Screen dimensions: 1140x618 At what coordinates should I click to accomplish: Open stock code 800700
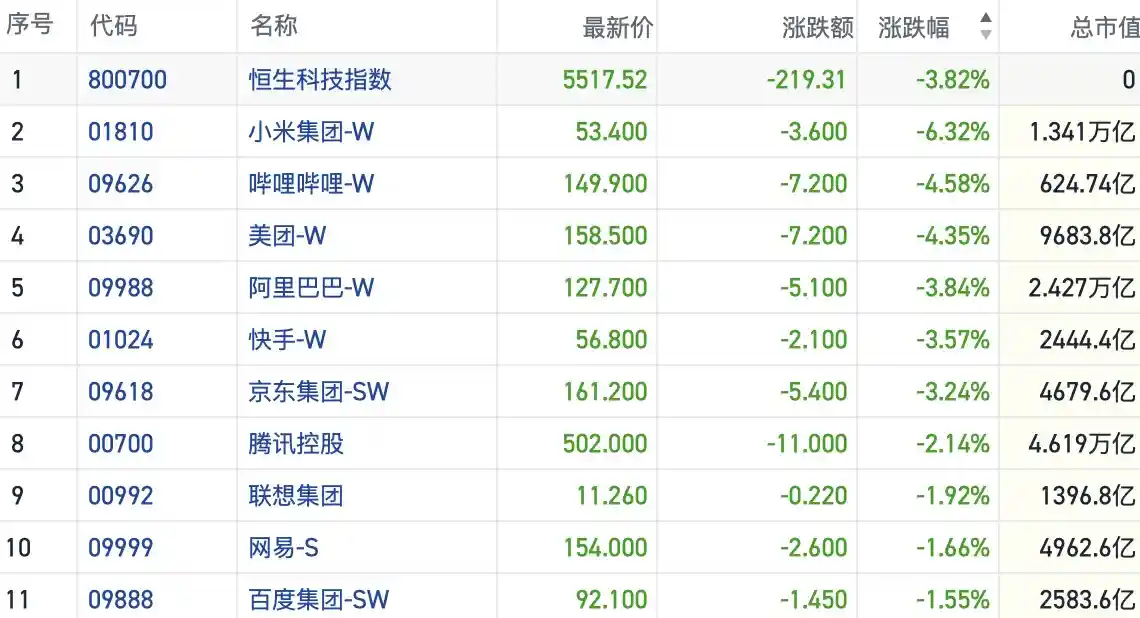click(x=127, y=79)
